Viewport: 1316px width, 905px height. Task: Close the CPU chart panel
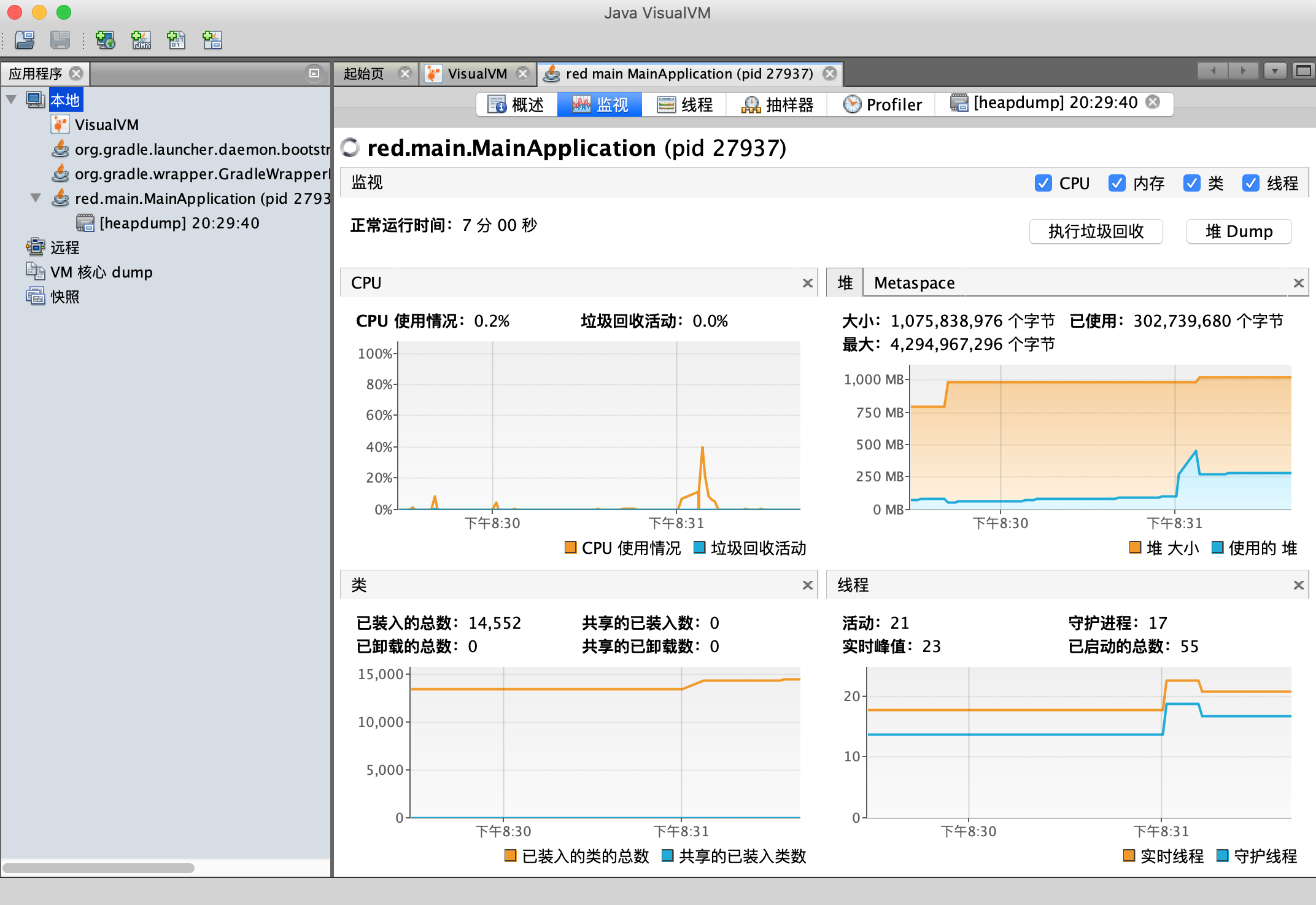click(x=807, y=283)
